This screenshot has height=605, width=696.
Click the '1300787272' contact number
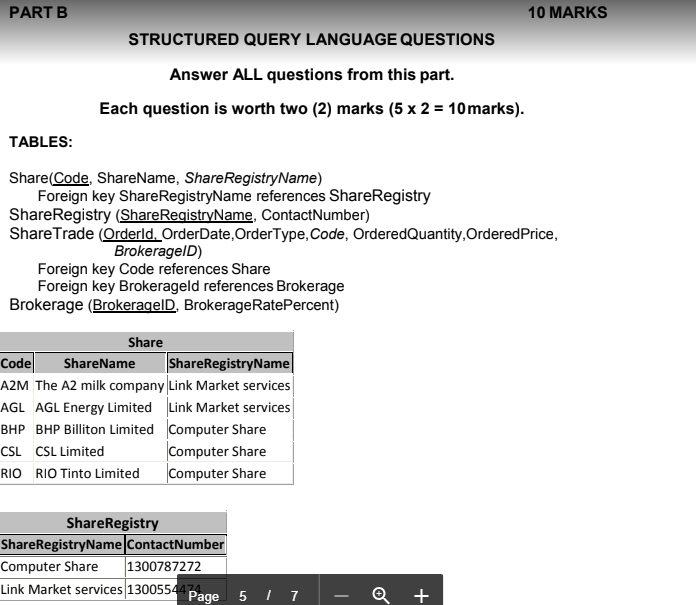tap(164, 567)
